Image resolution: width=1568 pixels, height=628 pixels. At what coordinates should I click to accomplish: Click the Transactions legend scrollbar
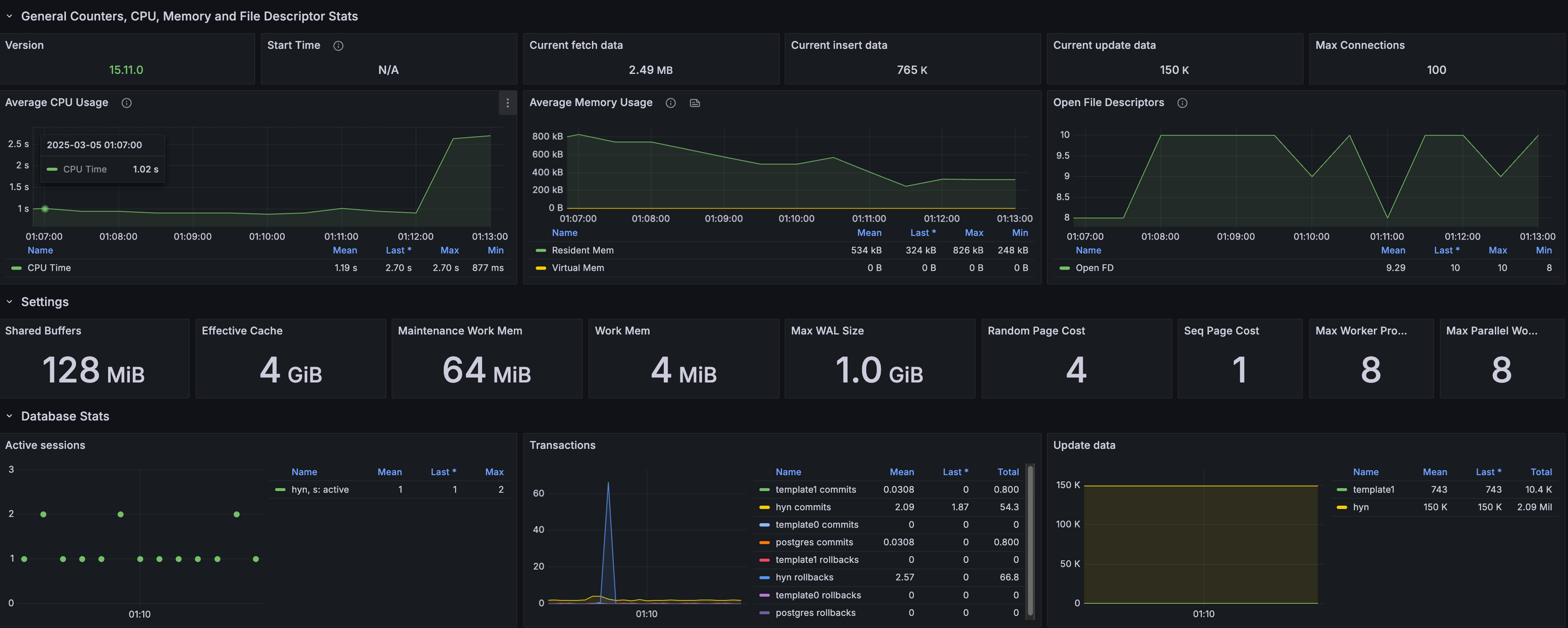pos(1030,542)
